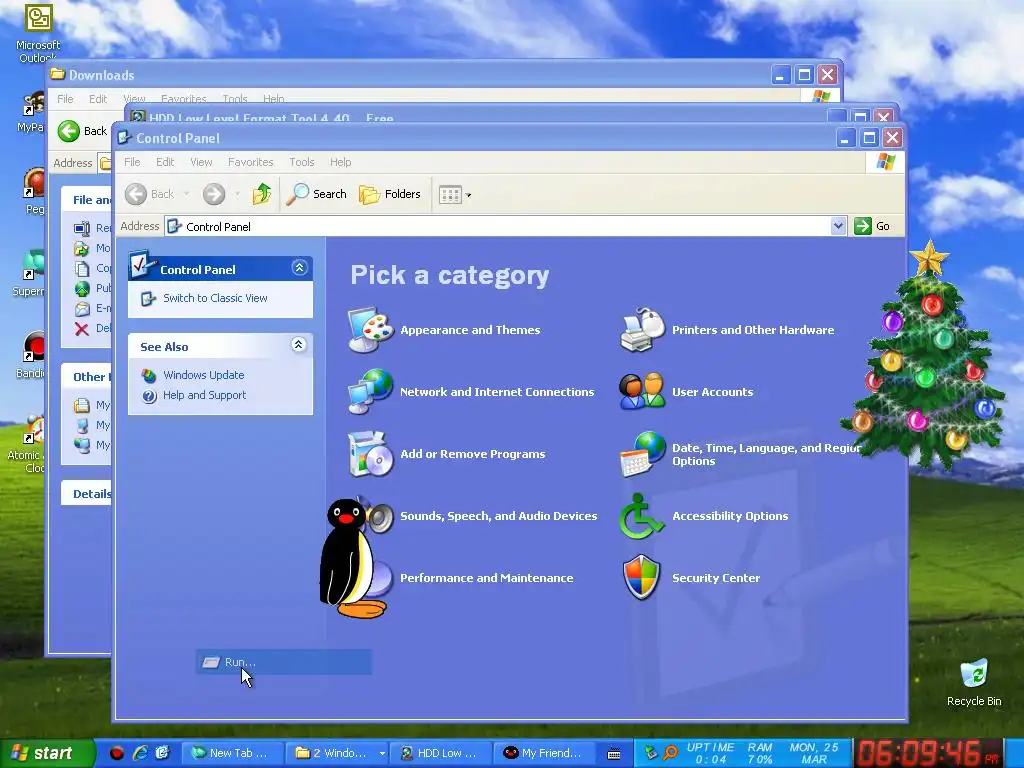The height and width of the screenshot is (768, 1024).
Task: Click the Forward arrow in Control Panel
Action: 214,194
